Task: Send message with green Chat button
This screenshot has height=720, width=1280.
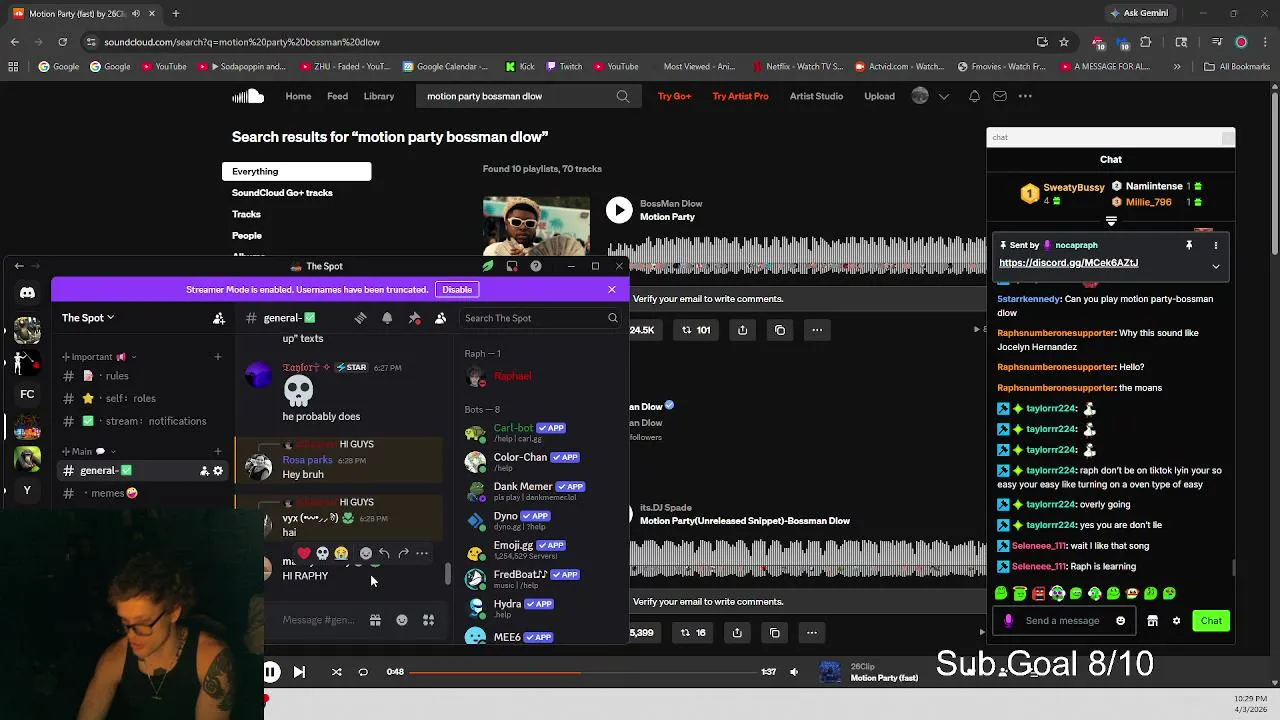Action: (1211, 621)
